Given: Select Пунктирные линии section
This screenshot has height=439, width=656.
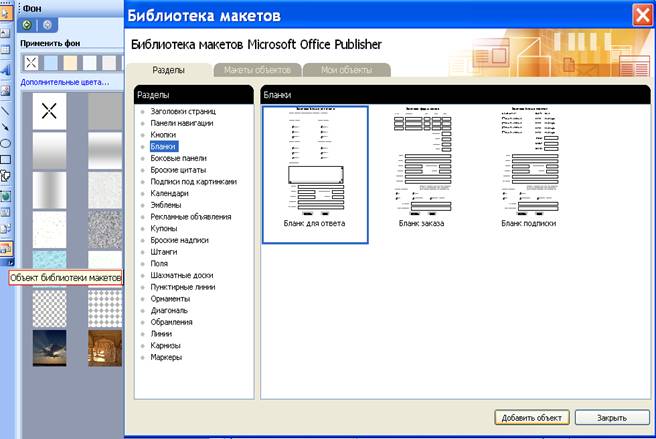Looking at the screenshot, I should 183,287.
